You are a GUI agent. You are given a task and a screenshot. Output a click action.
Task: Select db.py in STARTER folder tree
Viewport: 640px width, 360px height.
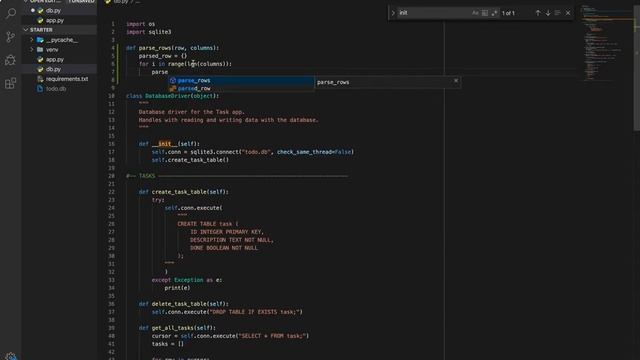pyautogui.click(x=53, y=69)
